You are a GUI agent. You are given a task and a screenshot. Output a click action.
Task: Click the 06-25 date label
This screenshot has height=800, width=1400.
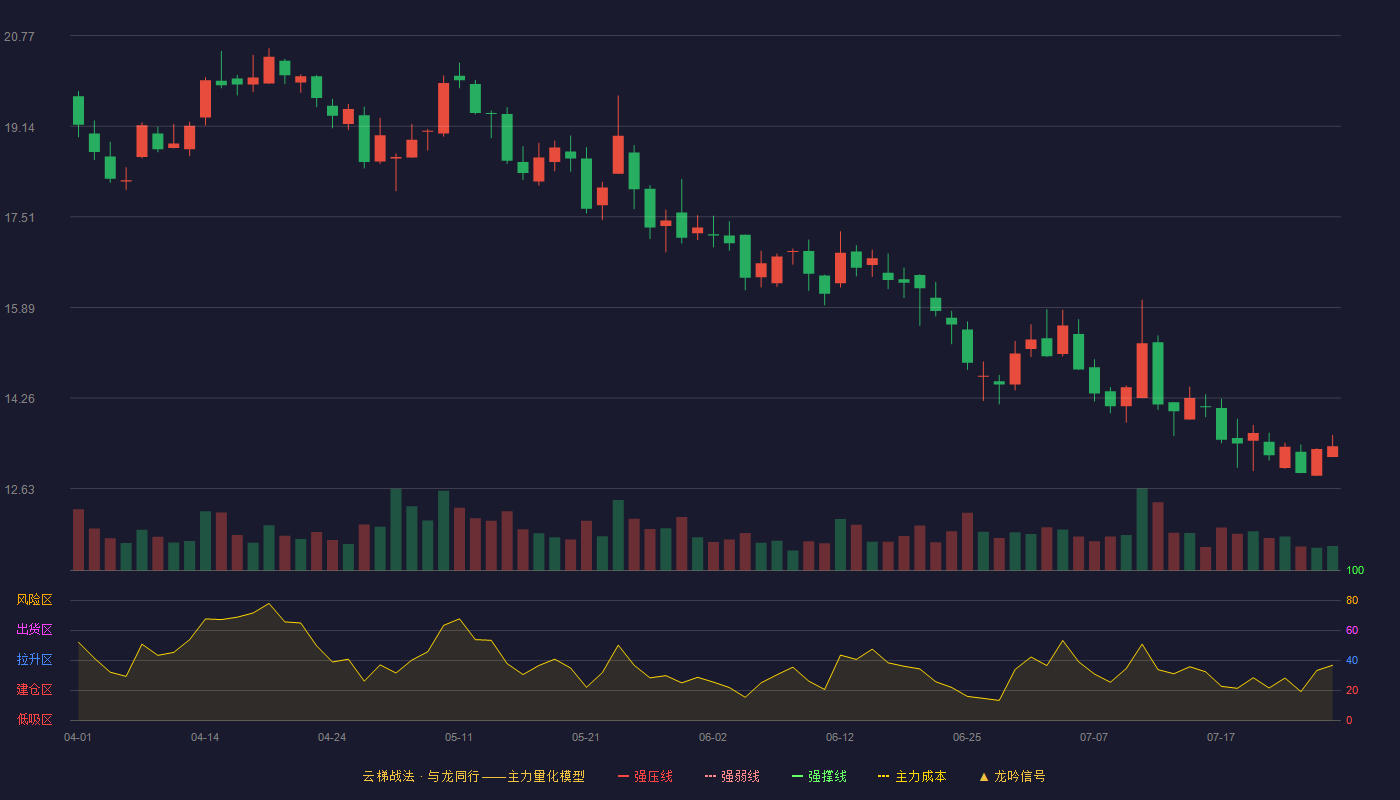coord(967,738)
